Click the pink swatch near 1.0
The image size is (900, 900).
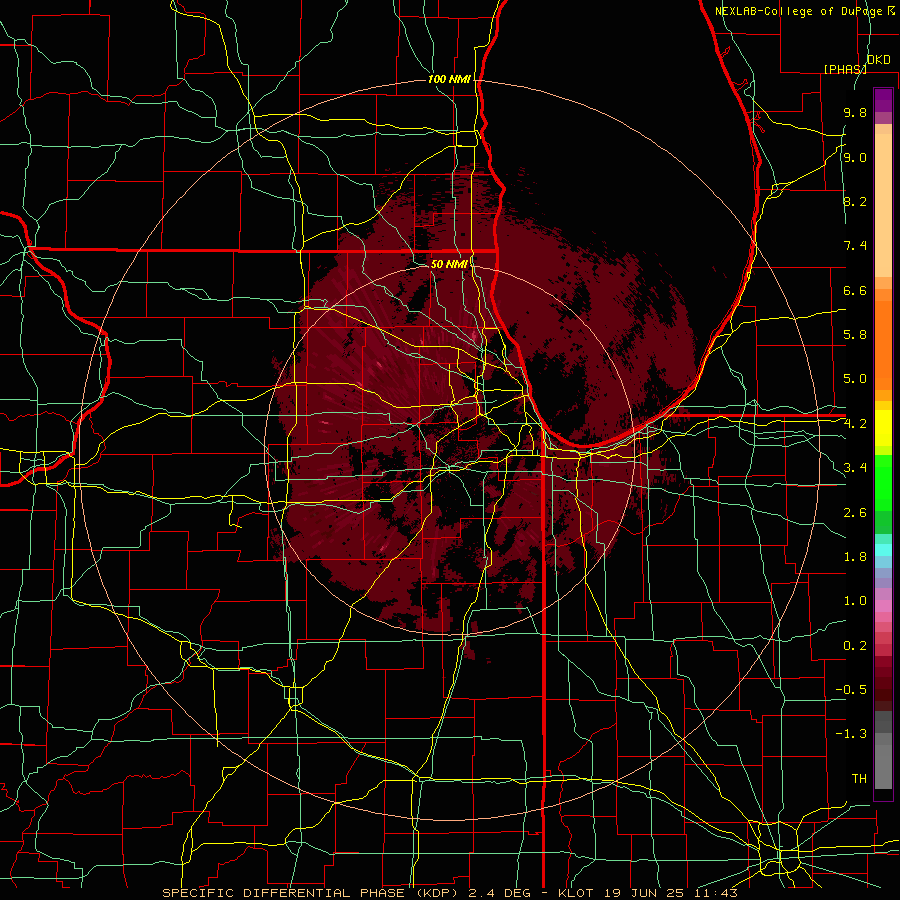[883, 606]
